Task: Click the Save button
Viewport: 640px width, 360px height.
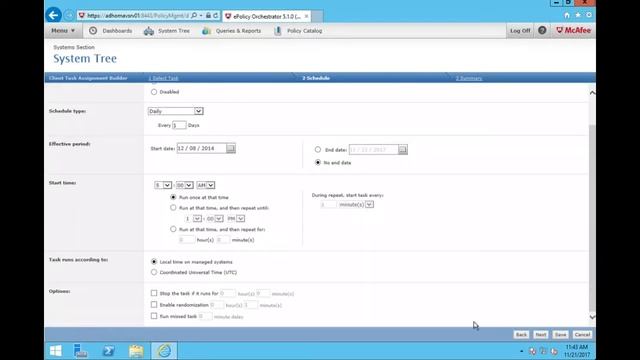Action: click(560, 335)
